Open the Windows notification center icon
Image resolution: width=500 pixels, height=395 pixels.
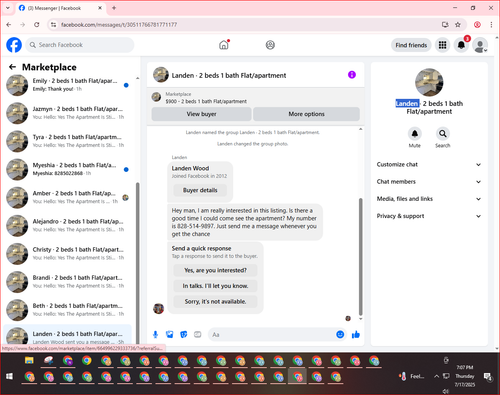click(x=488, y=377)
